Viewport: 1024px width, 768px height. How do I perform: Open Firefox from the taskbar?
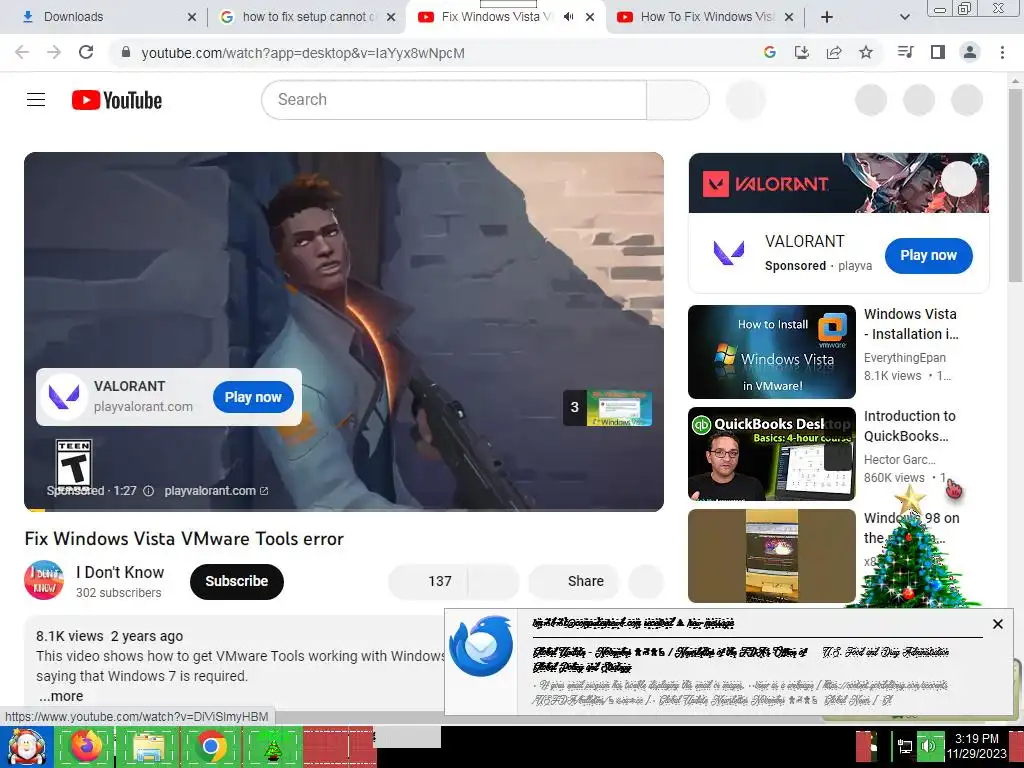tap(86, 747)
